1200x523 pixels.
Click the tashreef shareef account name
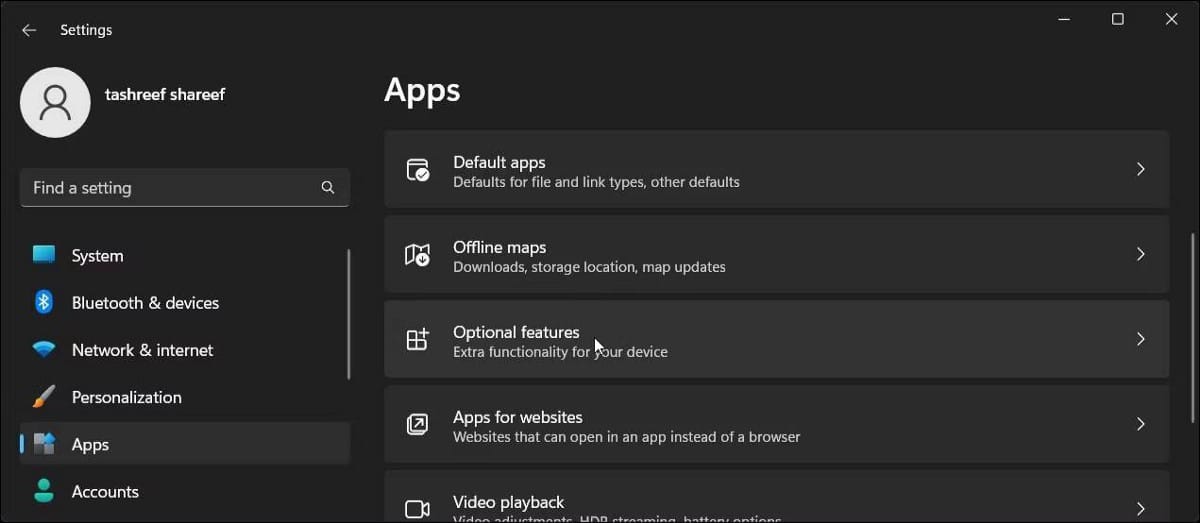(165, 94)
